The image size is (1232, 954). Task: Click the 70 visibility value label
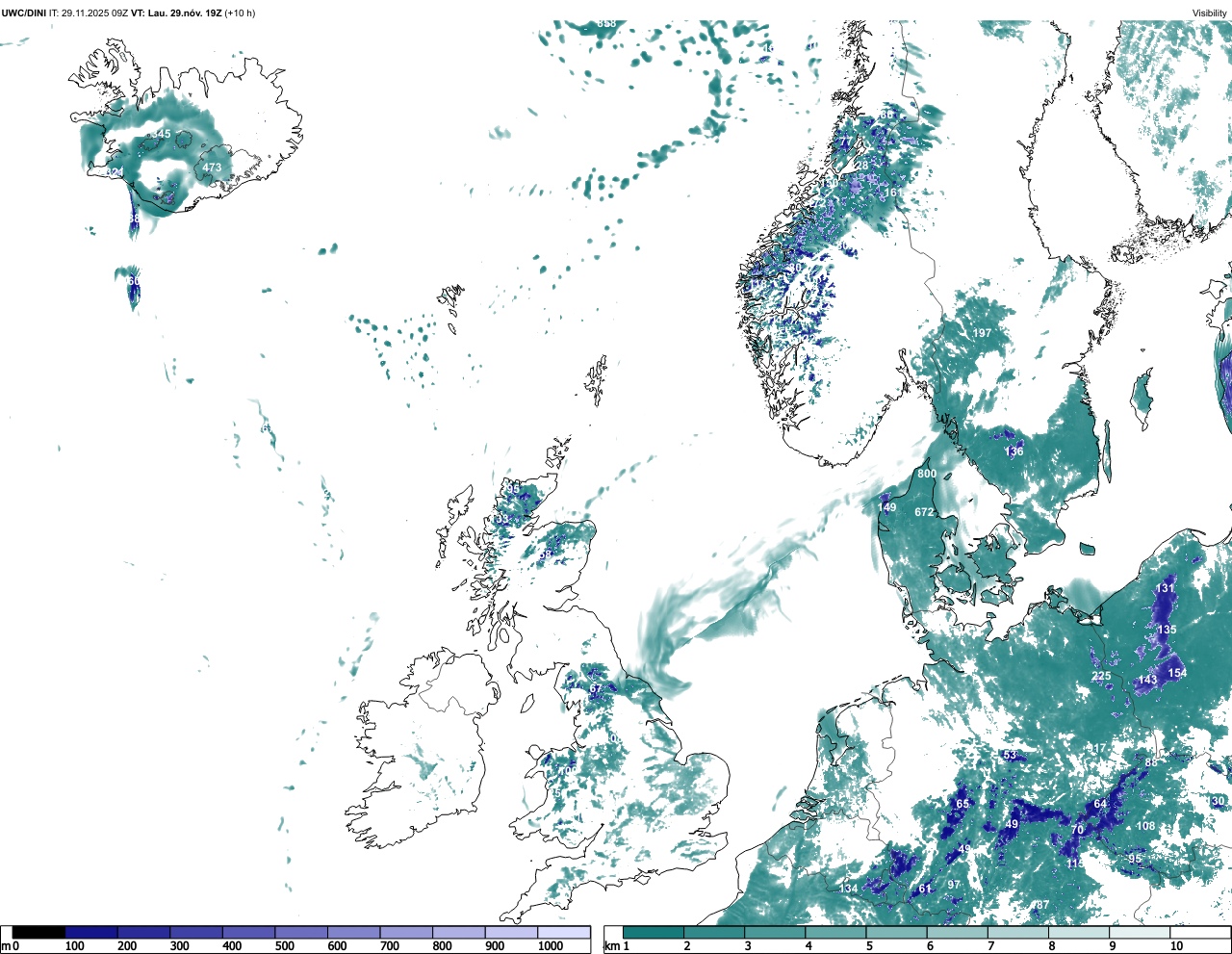click(1078, 830)
